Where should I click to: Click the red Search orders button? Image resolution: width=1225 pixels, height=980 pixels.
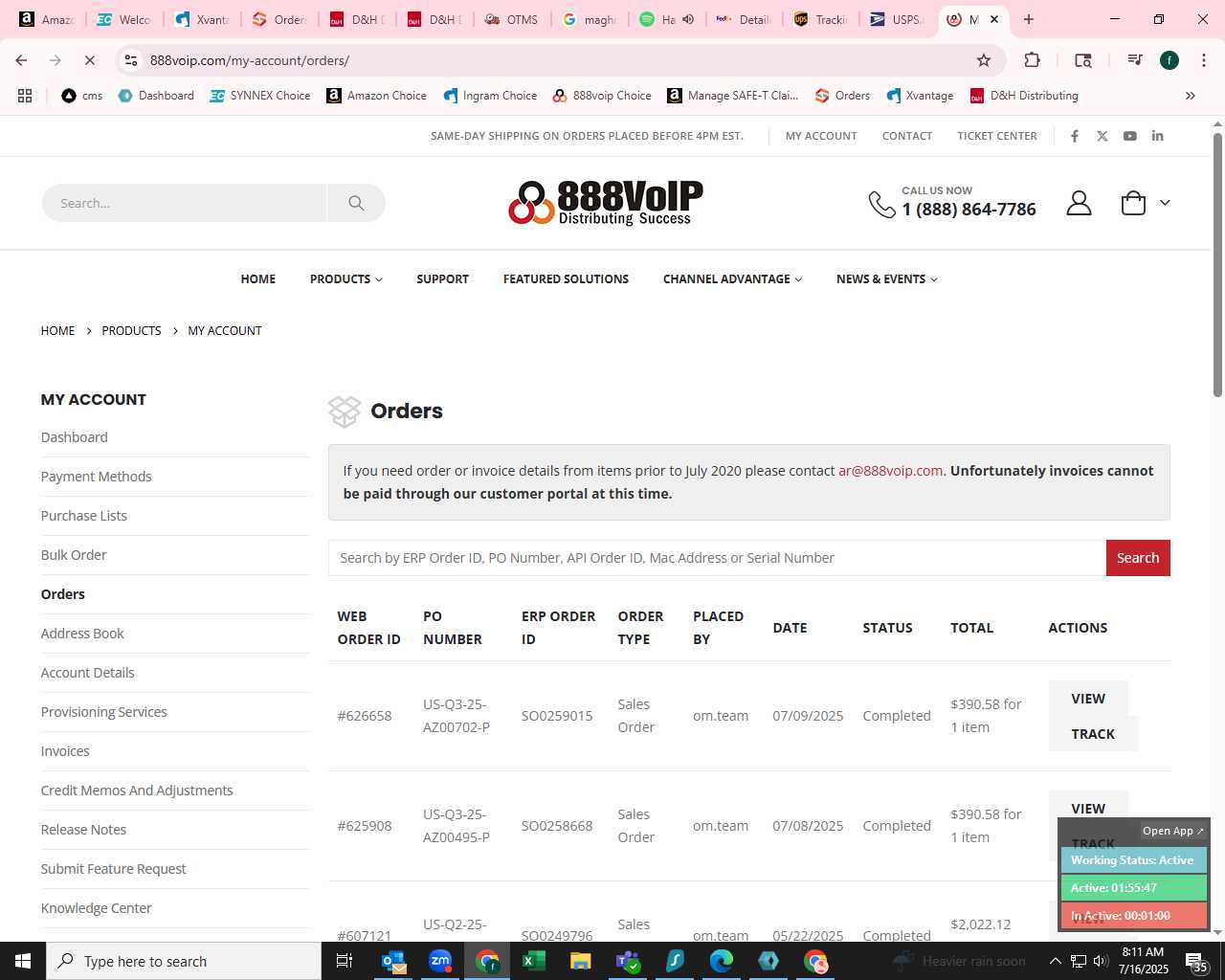coord(1138,558)
